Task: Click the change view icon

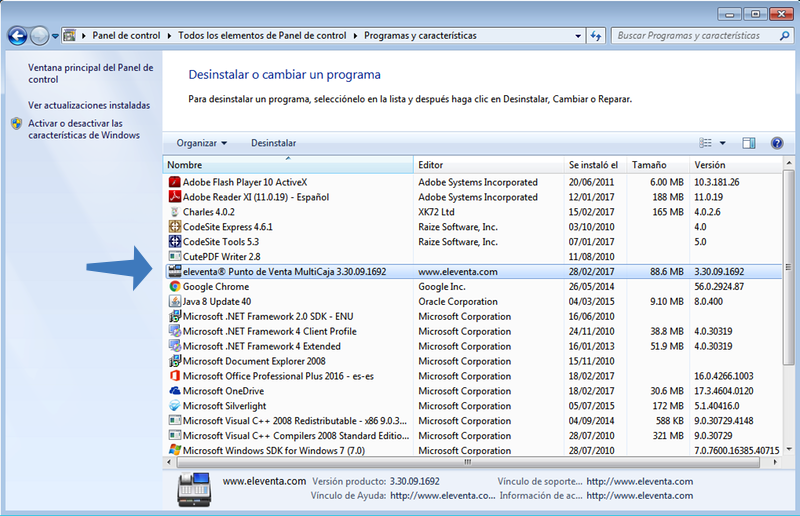Action: [x=705, y=143]
